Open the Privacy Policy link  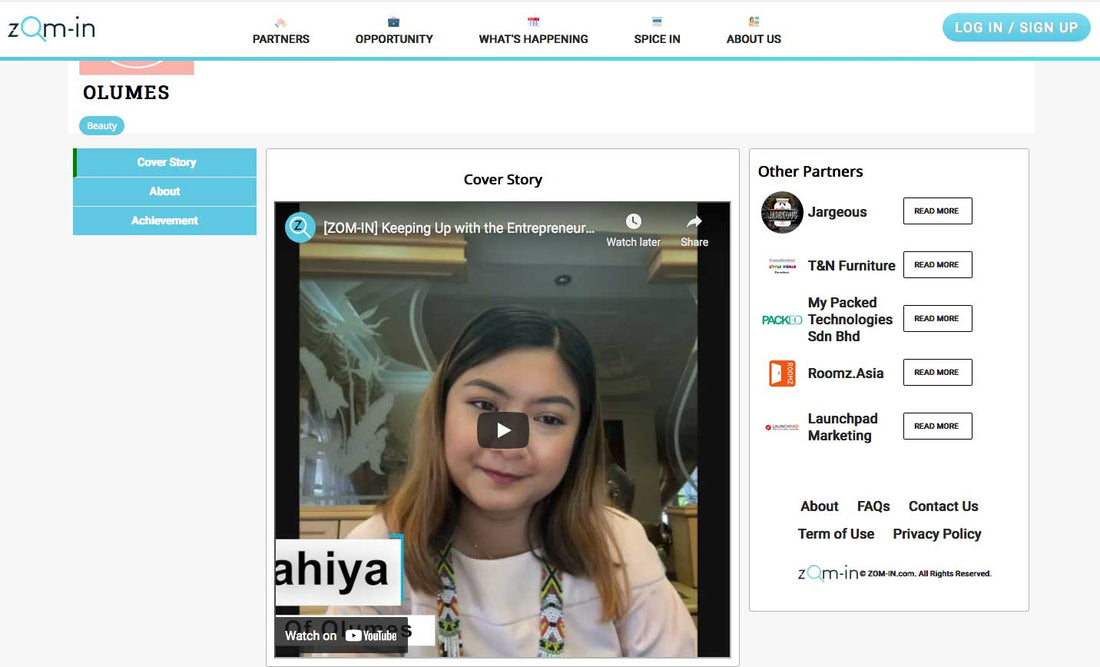(937, 534)
